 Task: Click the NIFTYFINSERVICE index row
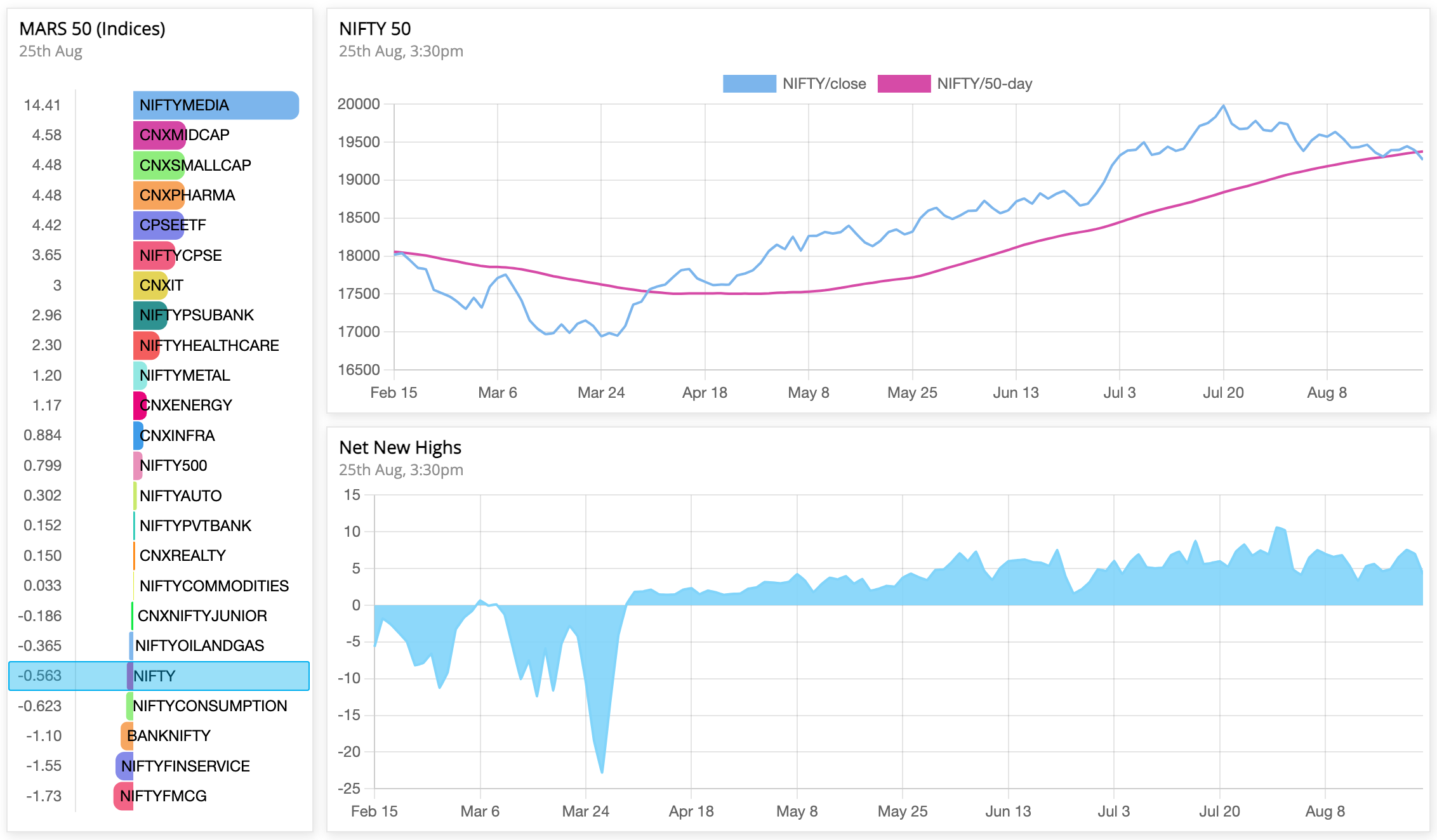click(x=159, y=766)
